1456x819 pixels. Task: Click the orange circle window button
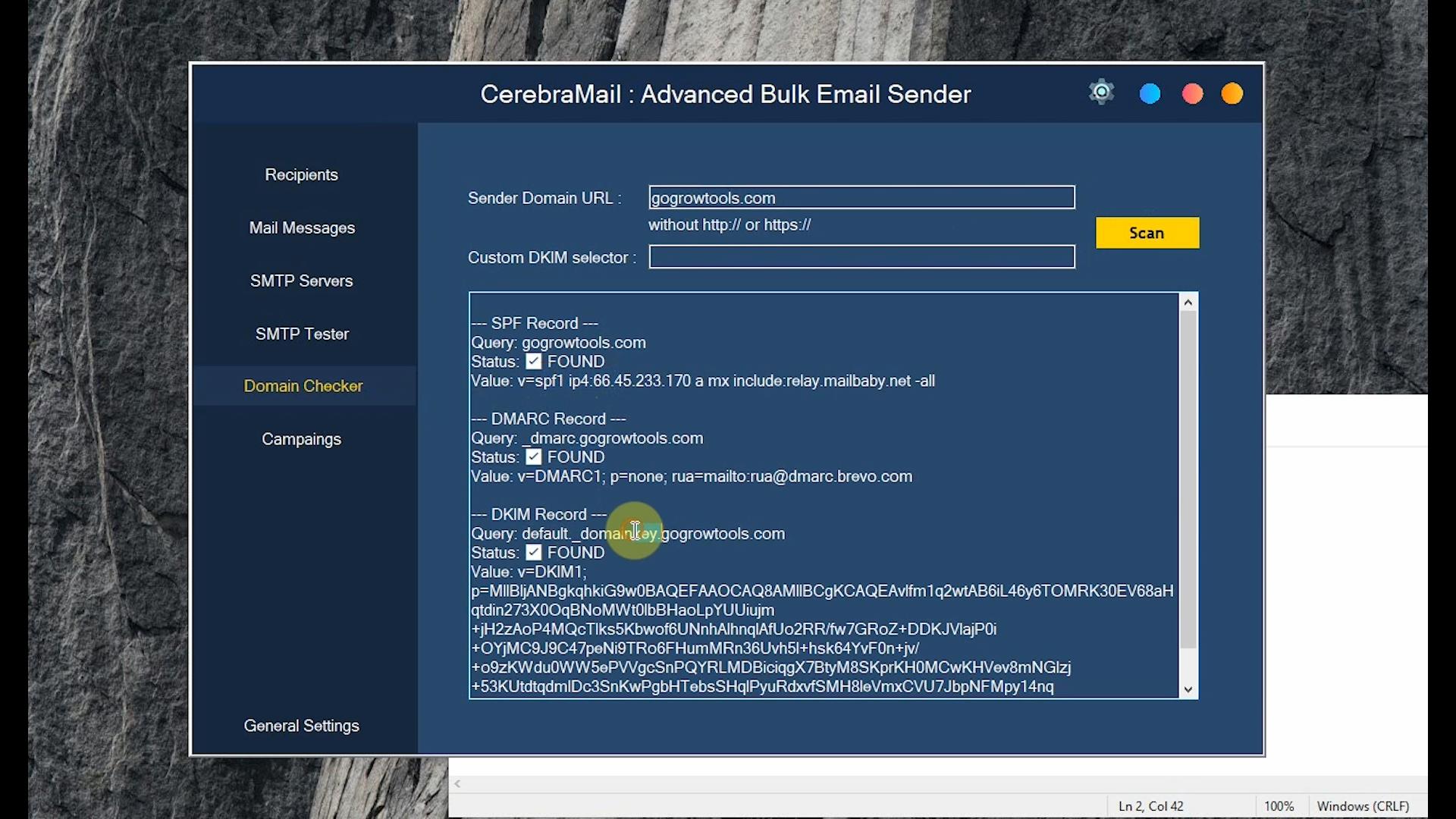tap(1232, 94)
